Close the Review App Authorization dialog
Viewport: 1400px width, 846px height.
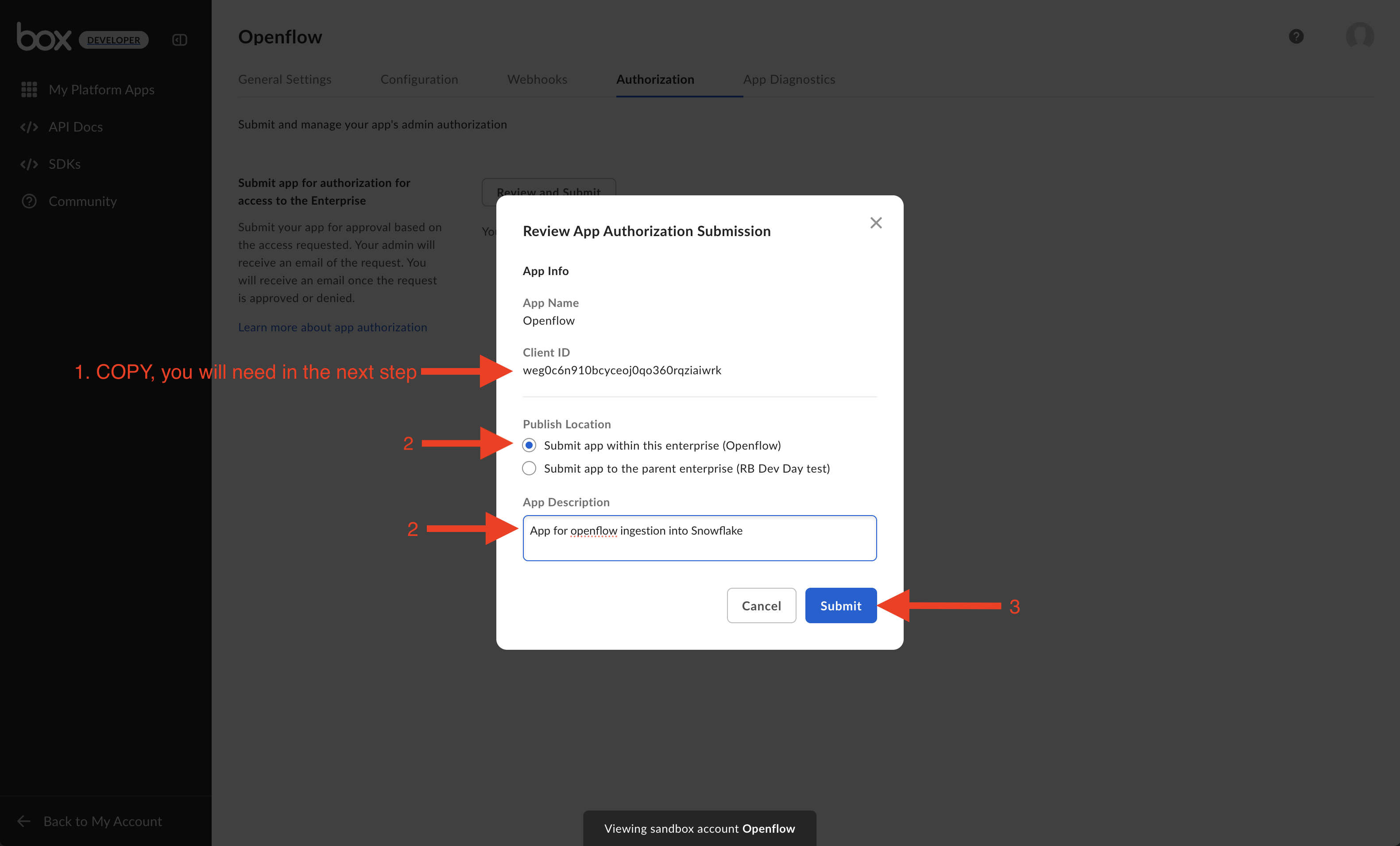click(x=876, y=223)
